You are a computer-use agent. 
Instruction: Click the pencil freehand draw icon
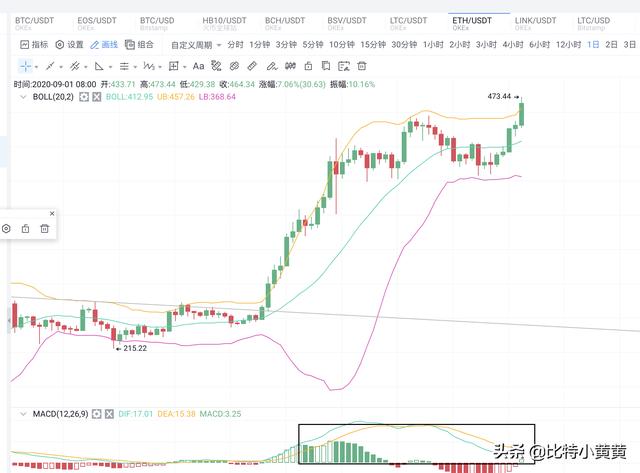(271, 66)
